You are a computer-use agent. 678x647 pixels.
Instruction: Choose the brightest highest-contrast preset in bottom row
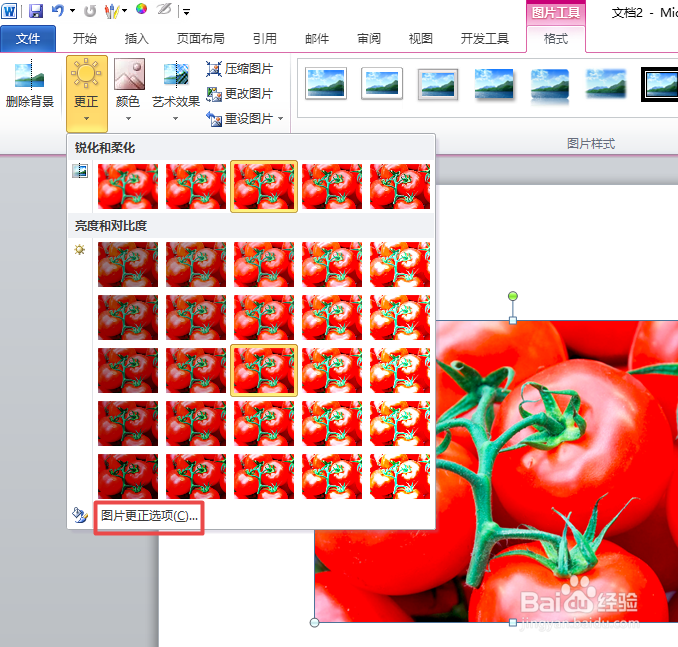click(x=400, y=477)
